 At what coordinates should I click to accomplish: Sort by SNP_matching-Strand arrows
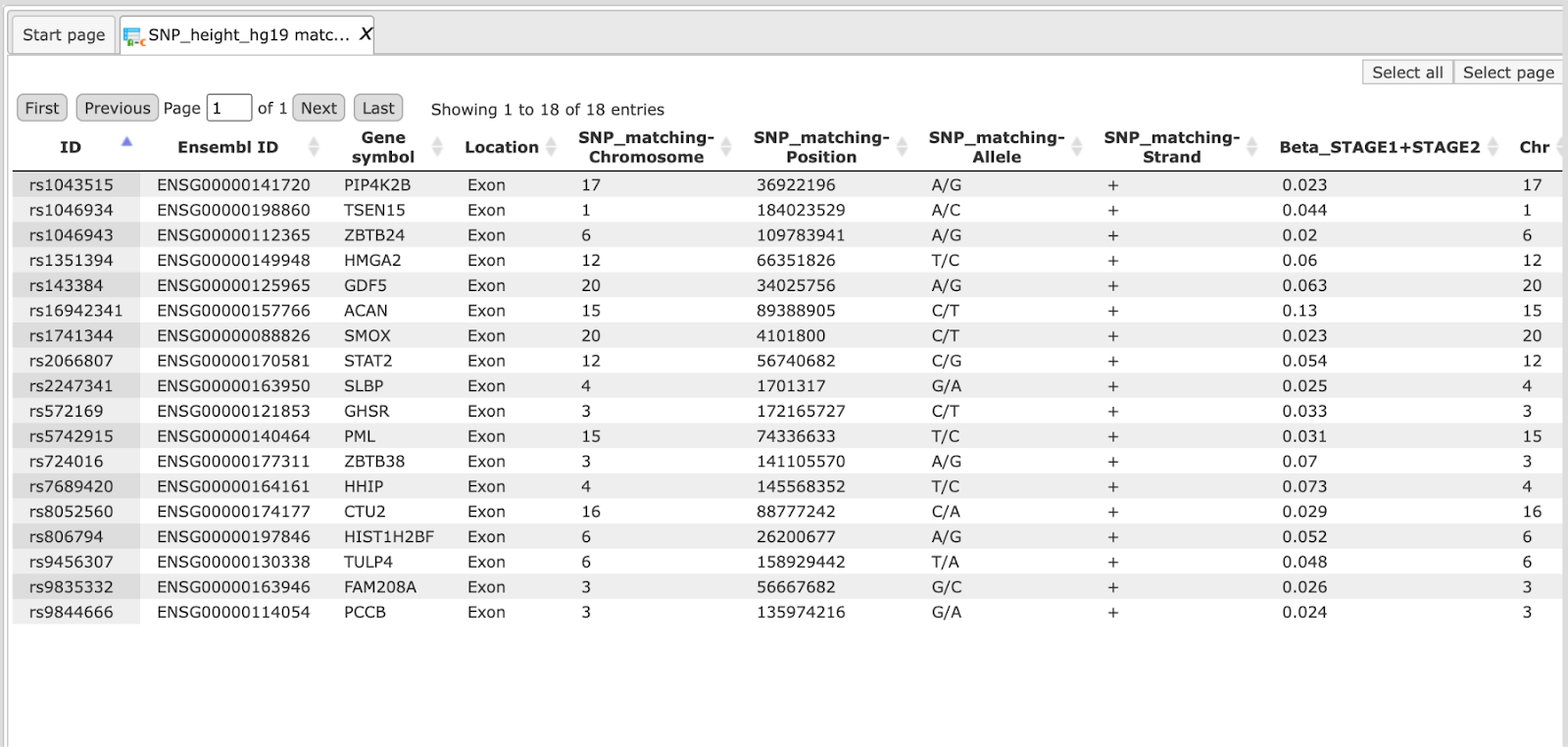(x=1252, y=147)
